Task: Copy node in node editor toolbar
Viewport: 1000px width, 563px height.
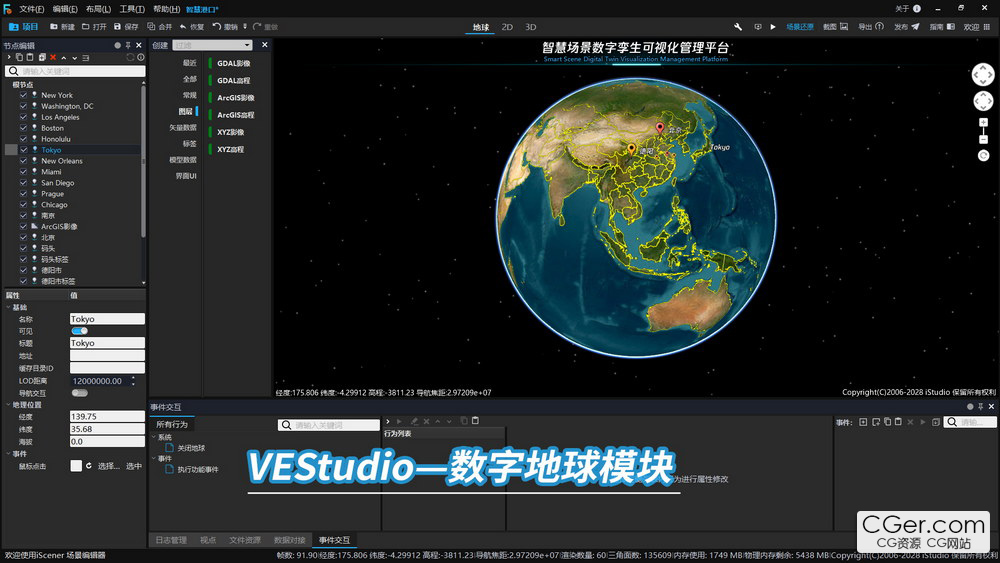Action: click(x=19, y=57)
